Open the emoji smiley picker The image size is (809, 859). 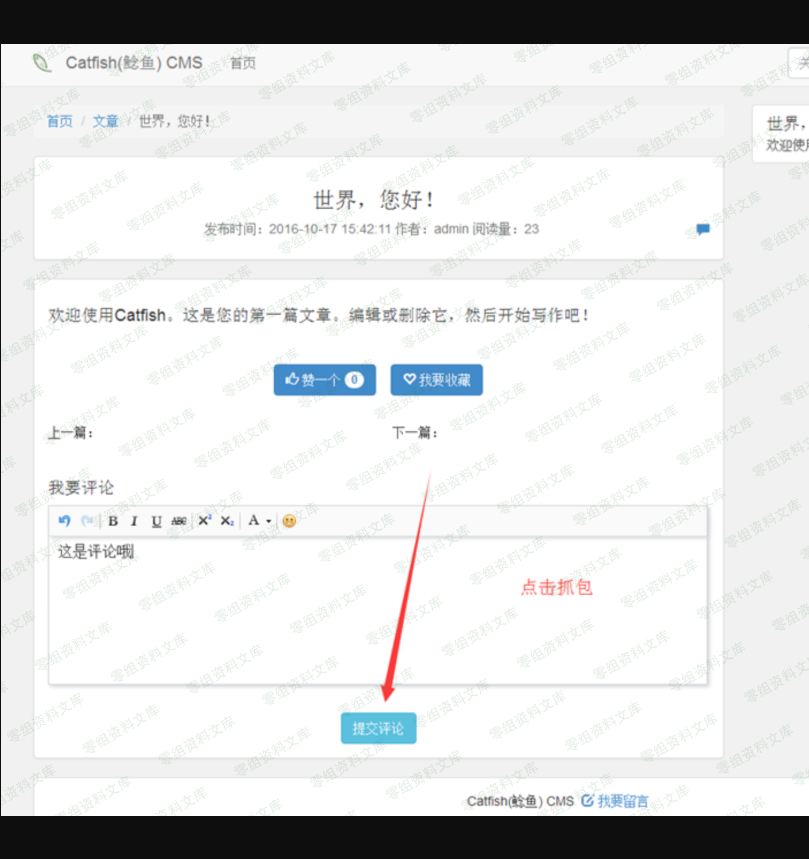coord(289,521)
